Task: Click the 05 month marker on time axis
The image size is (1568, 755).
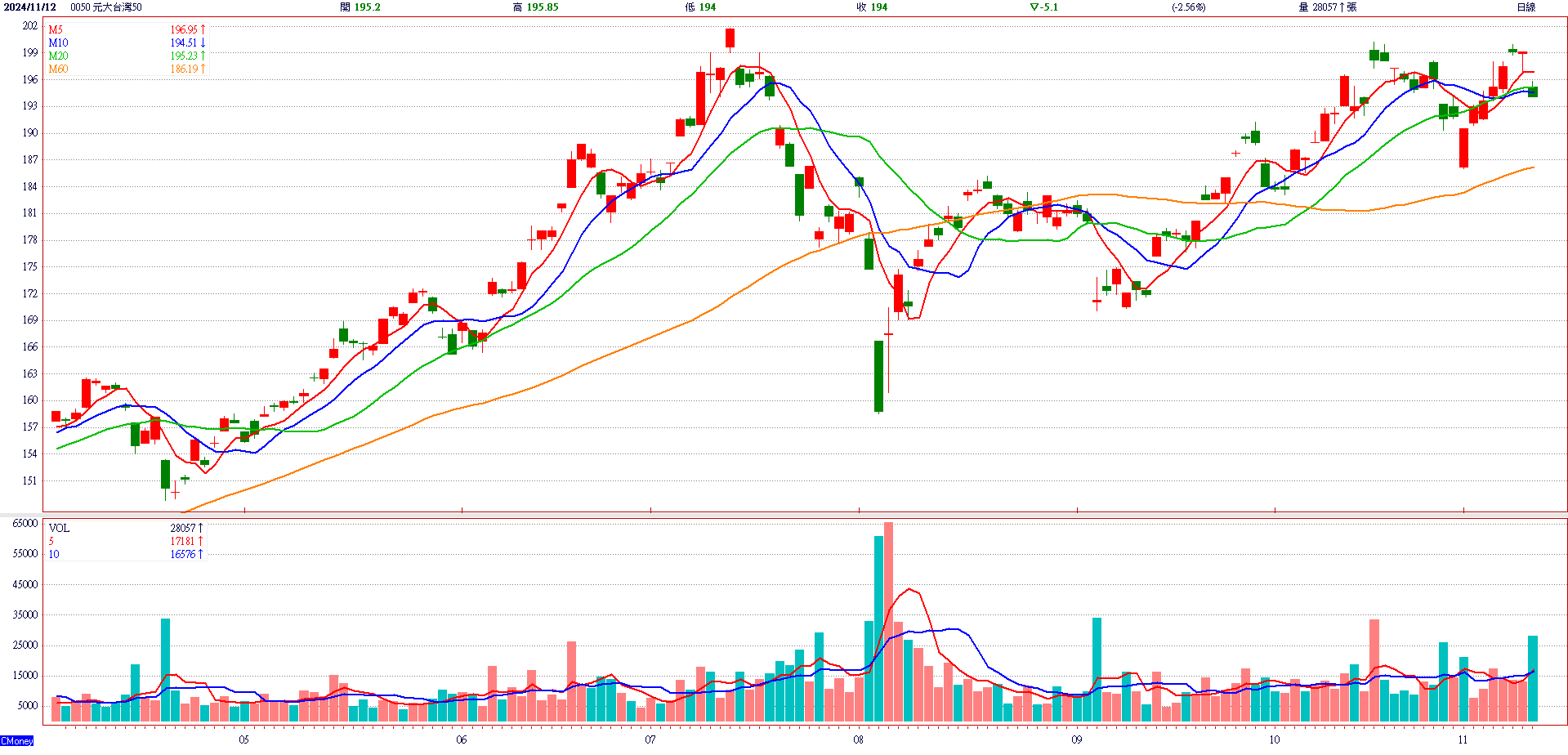Action: (x=243, y=739)
